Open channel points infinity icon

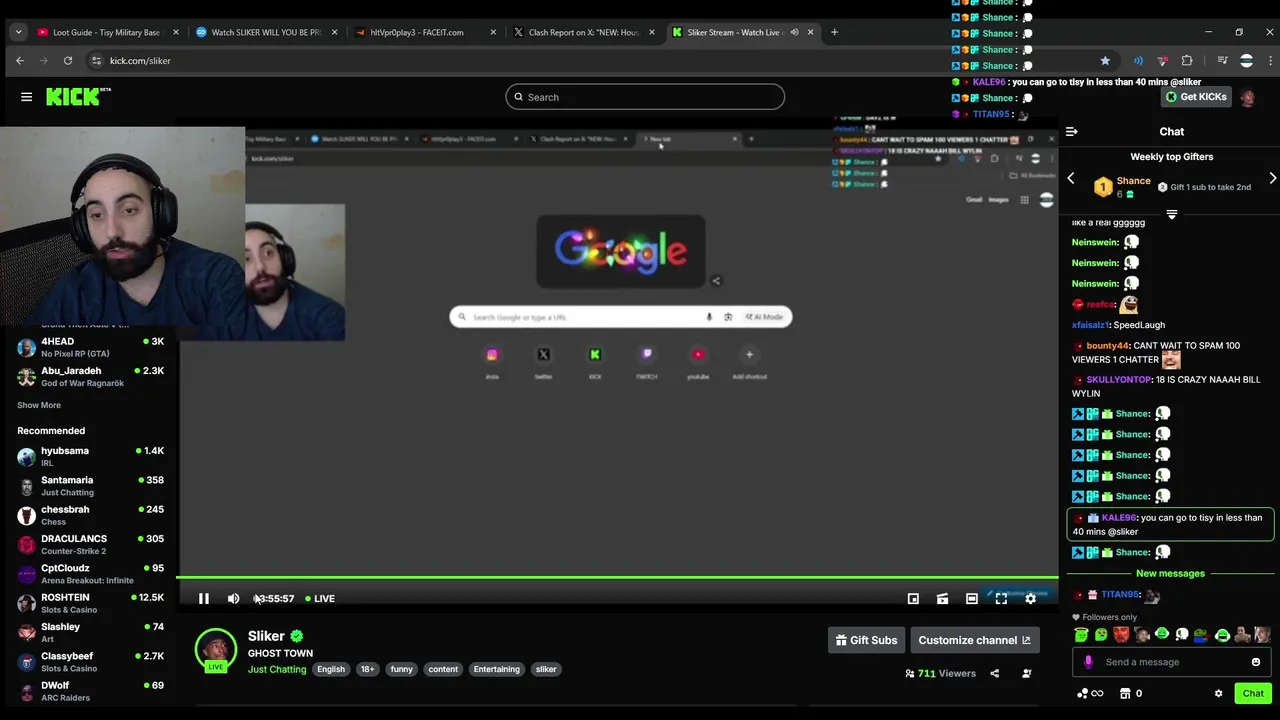tap(1090, 693)
